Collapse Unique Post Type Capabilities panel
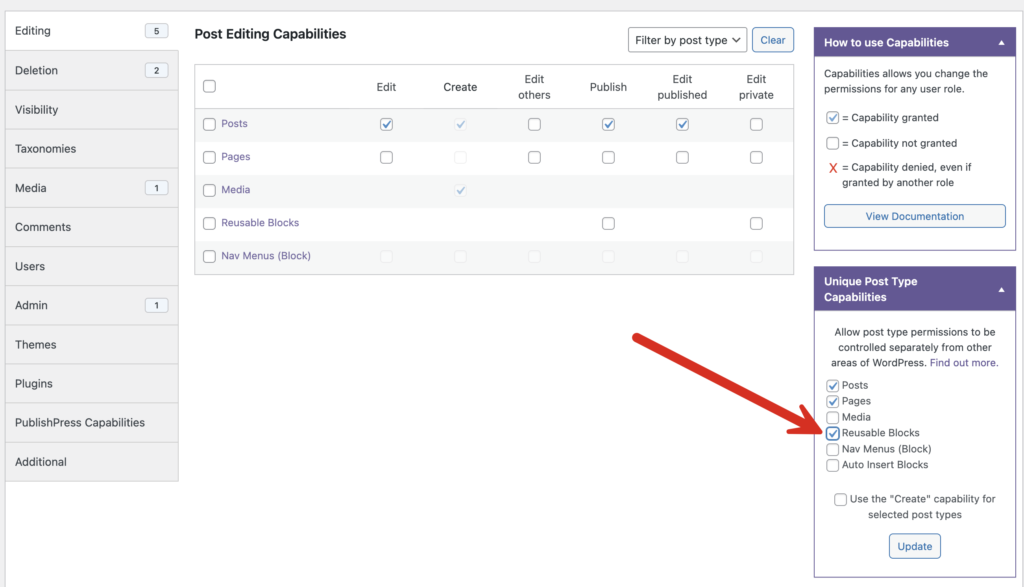 click(1001, 289)
